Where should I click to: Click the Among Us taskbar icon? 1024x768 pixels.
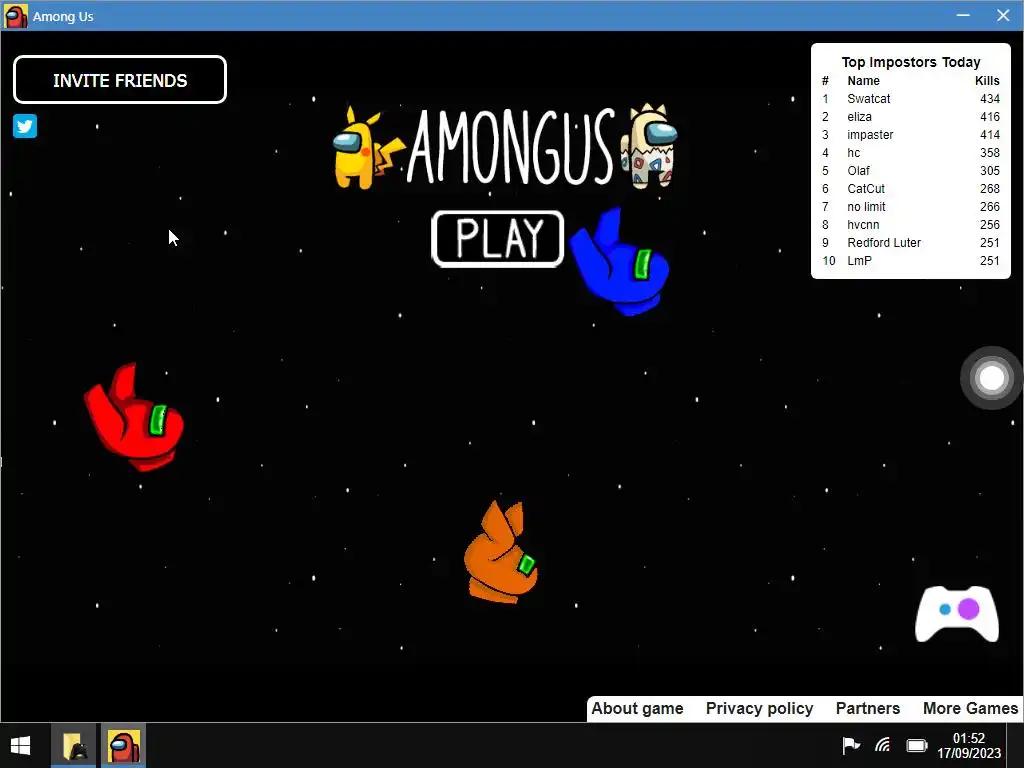click(x=124, y=745)
